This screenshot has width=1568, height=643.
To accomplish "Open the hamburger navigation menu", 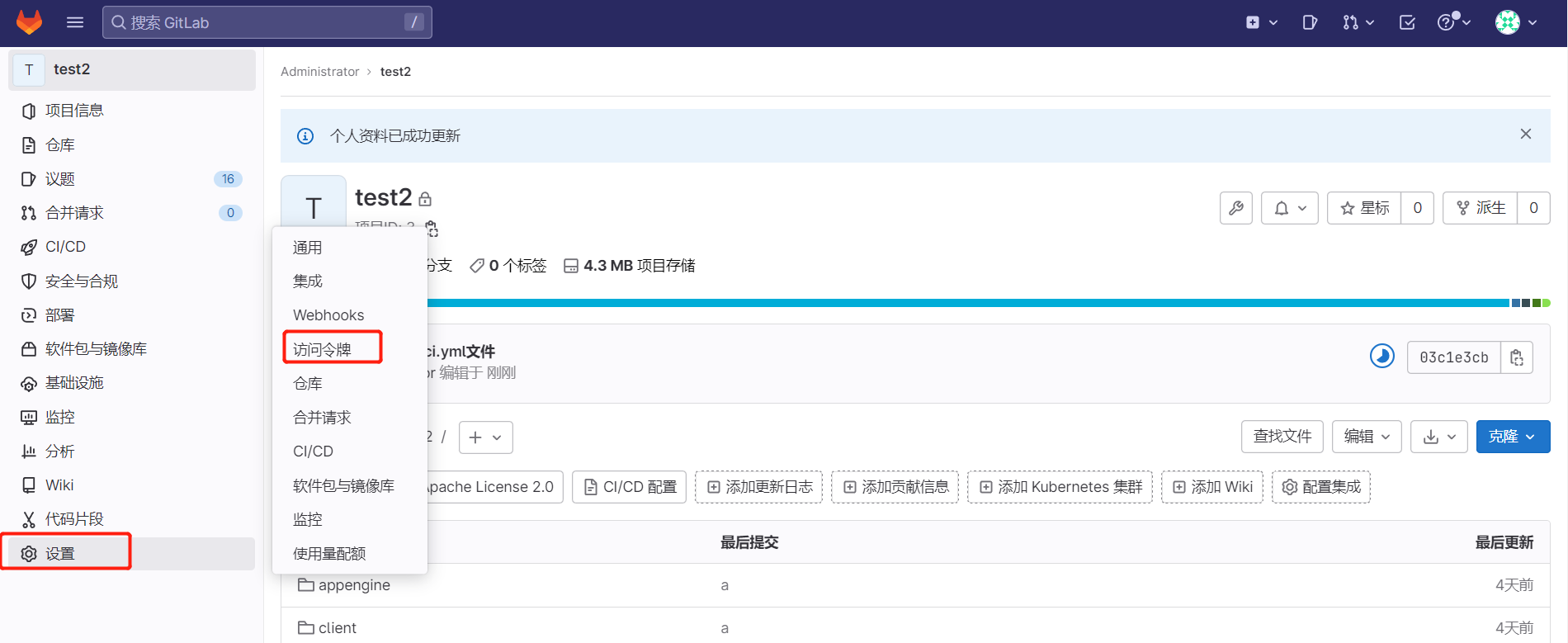I will point(75,22).
